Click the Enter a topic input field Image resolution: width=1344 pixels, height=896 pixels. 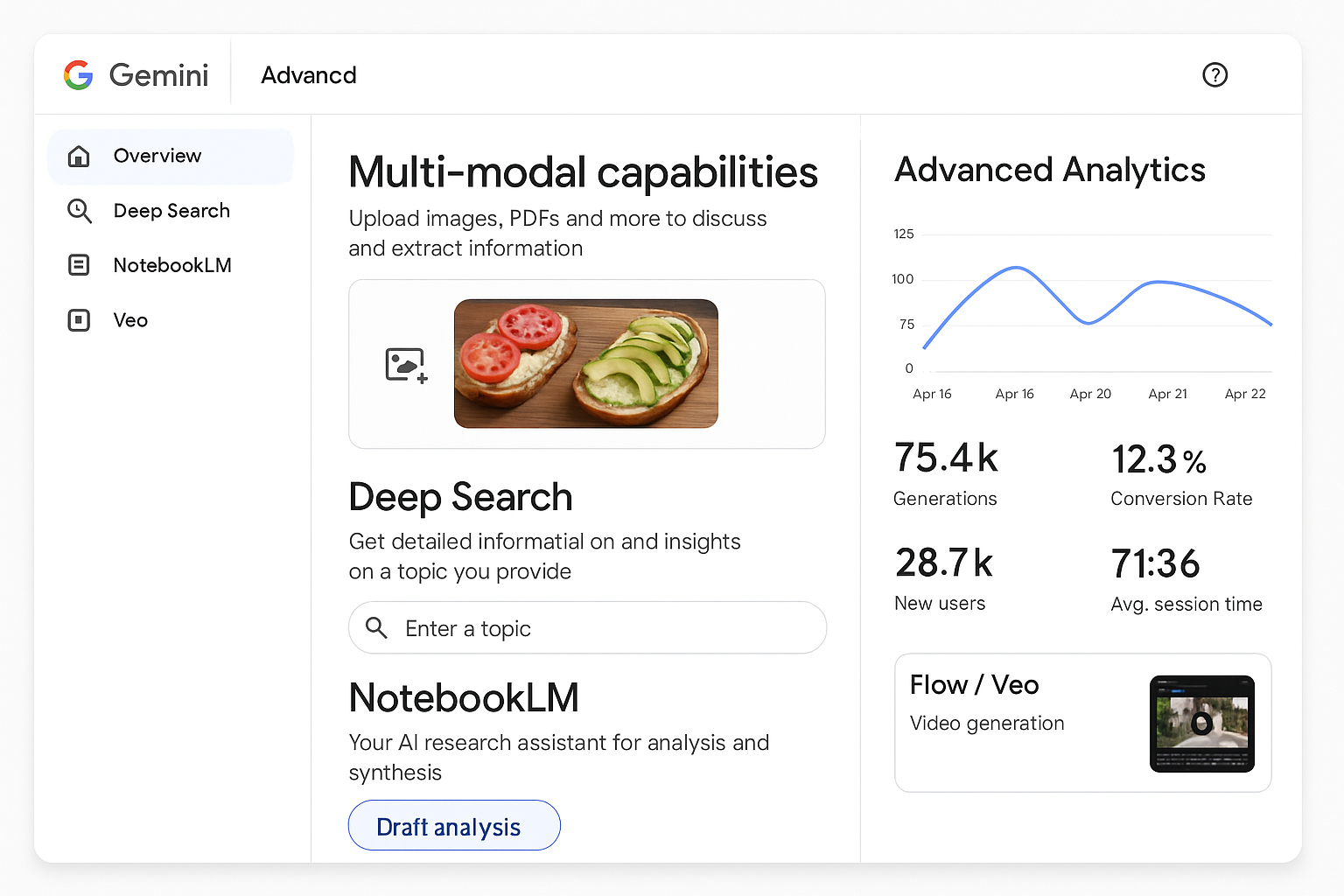pyautogui.click(x=587, y=627)
